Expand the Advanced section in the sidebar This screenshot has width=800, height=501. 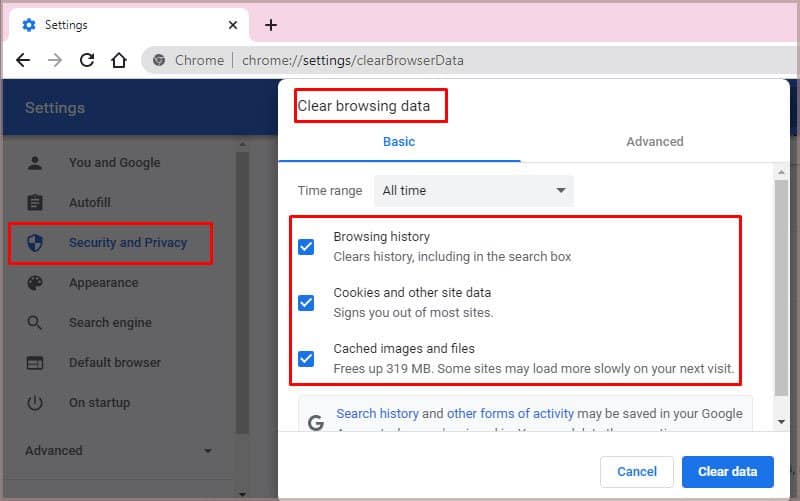point(118,450)
